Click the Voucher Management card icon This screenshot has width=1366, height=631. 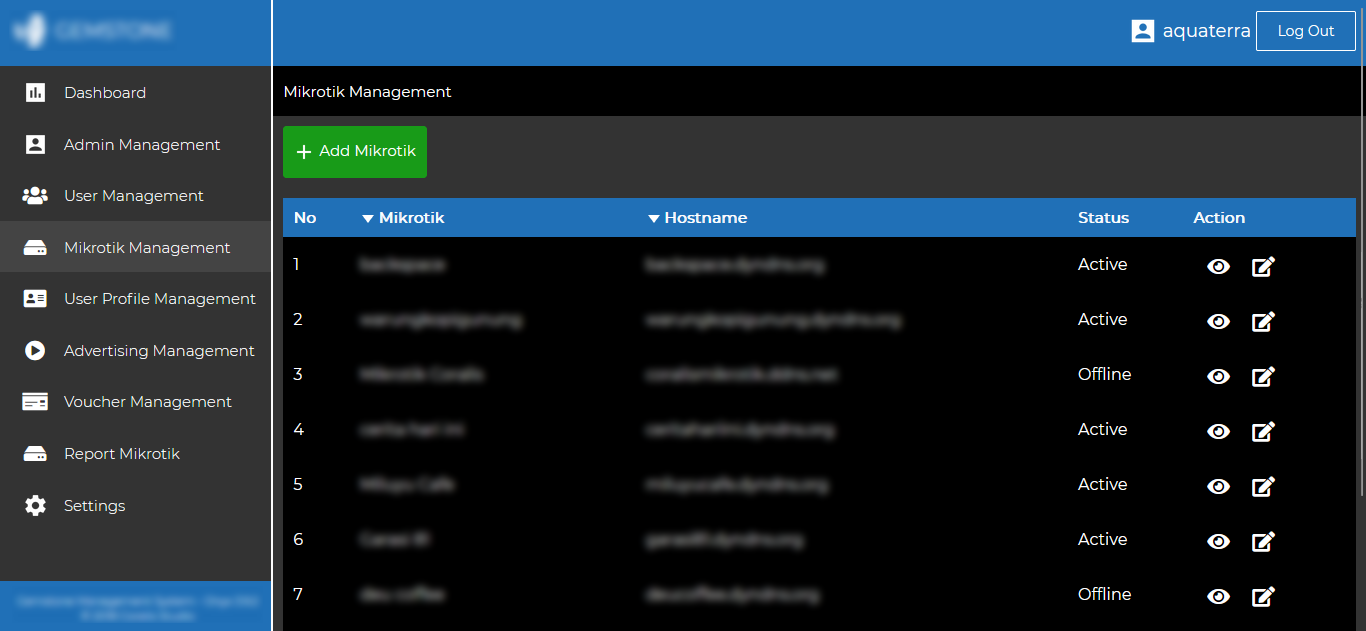[35, 402]
